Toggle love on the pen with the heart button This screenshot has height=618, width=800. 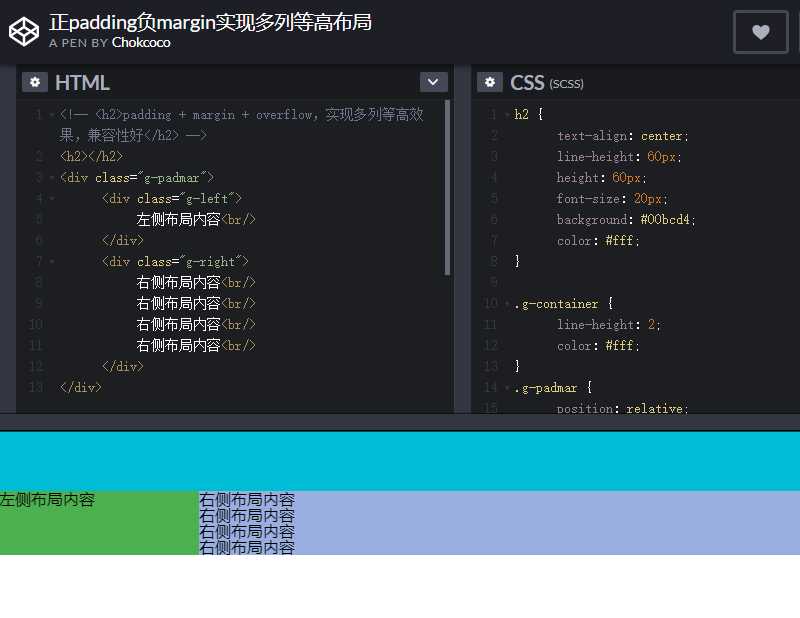(760, 31)
